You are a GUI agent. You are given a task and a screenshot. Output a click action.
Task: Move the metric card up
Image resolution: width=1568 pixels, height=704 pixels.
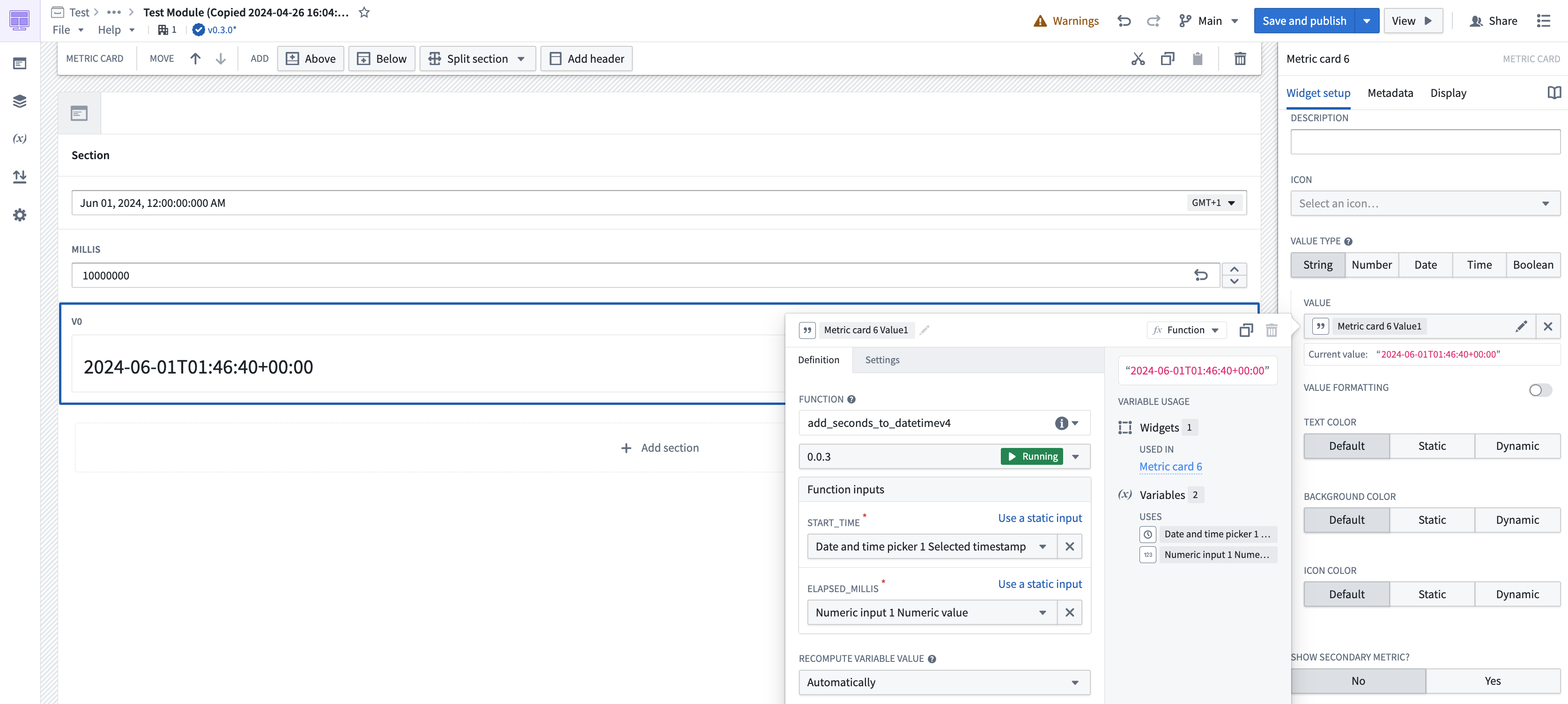(x=195, y=59)
